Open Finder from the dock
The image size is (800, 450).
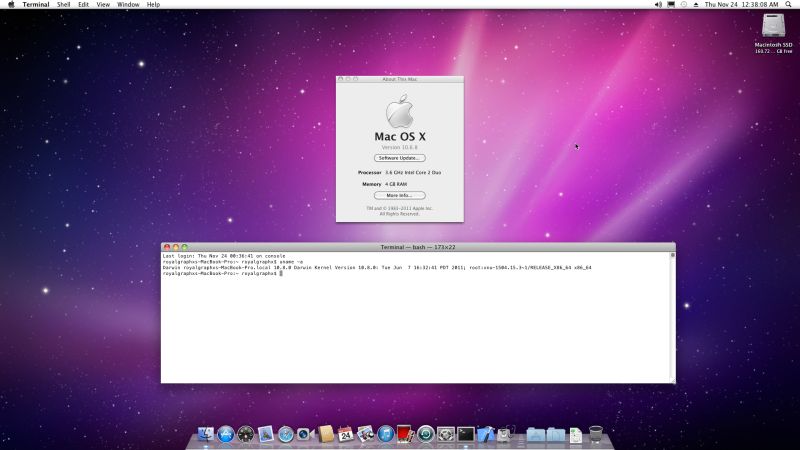point(206,434)
